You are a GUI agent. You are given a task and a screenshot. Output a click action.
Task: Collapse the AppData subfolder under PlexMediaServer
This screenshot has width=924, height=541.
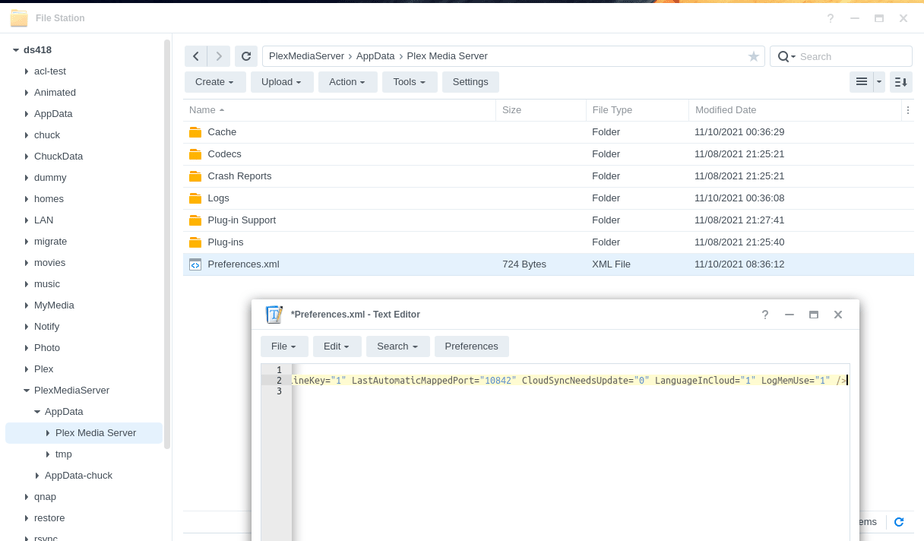tap(37, 411)
